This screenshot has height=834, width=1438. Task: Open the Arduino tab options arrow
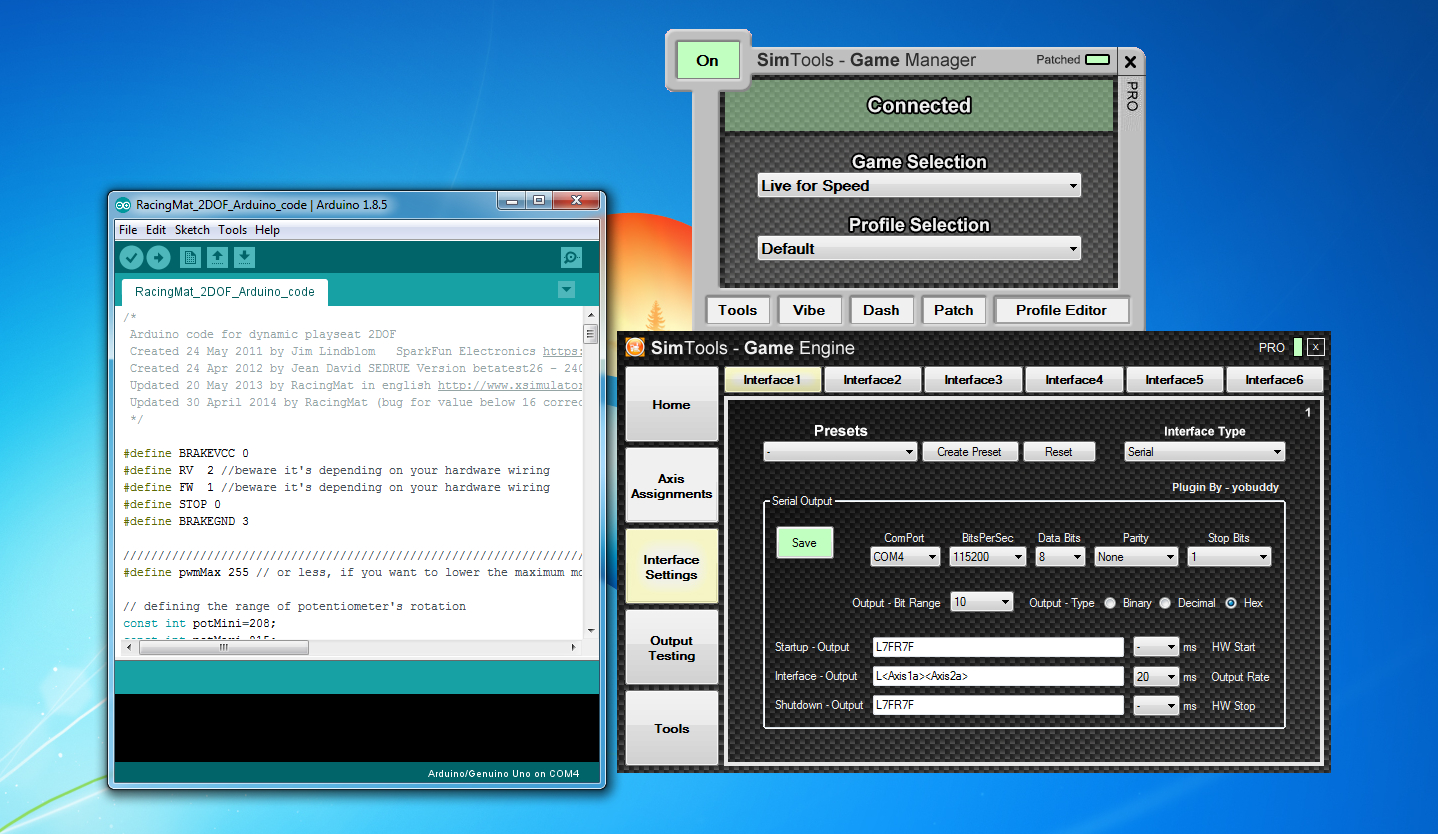[x=566, y=290]
